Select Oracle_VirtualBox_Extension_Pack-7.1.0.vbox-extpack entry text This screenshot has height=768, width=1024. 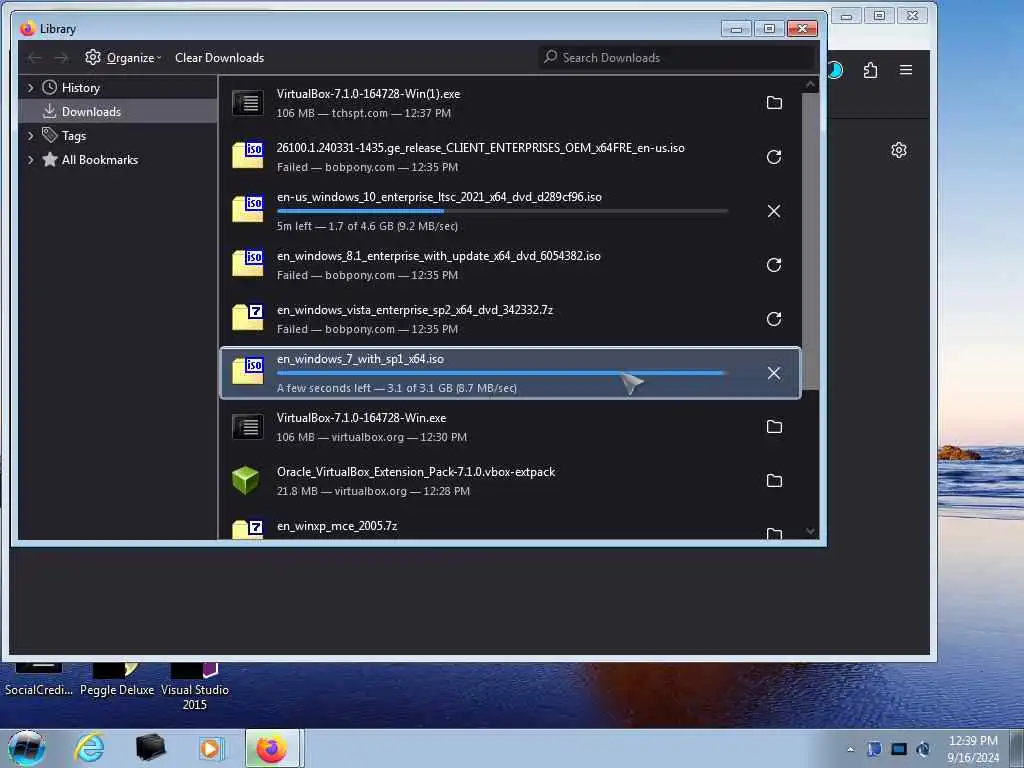click(416, 472)
